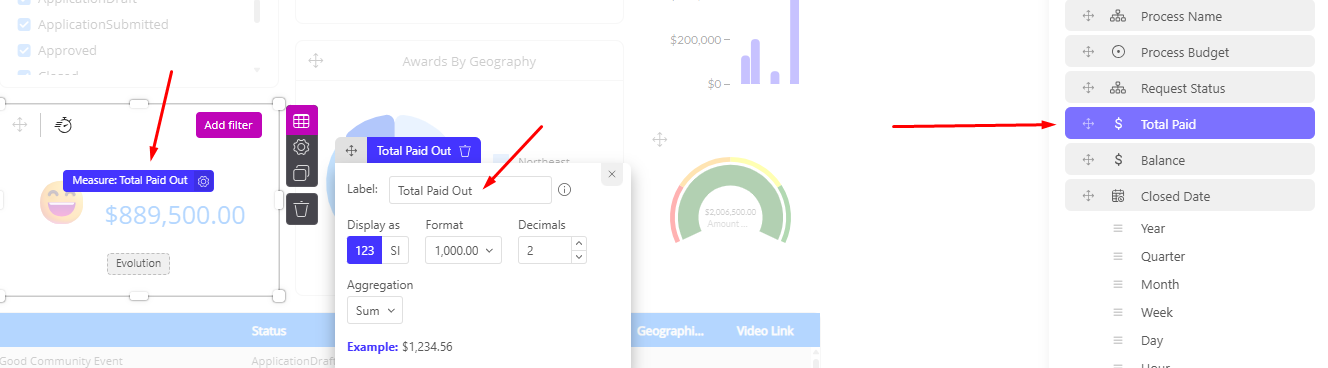
Task: Select the SI display mode
Action: click(x=395, y=250)
